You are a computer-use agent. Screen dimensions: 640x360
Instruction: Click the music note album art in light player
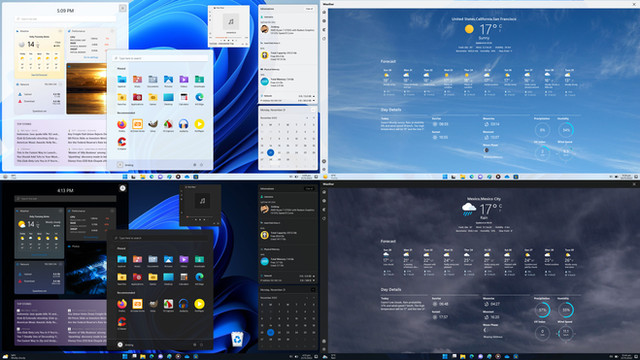[x=231, y=21]
